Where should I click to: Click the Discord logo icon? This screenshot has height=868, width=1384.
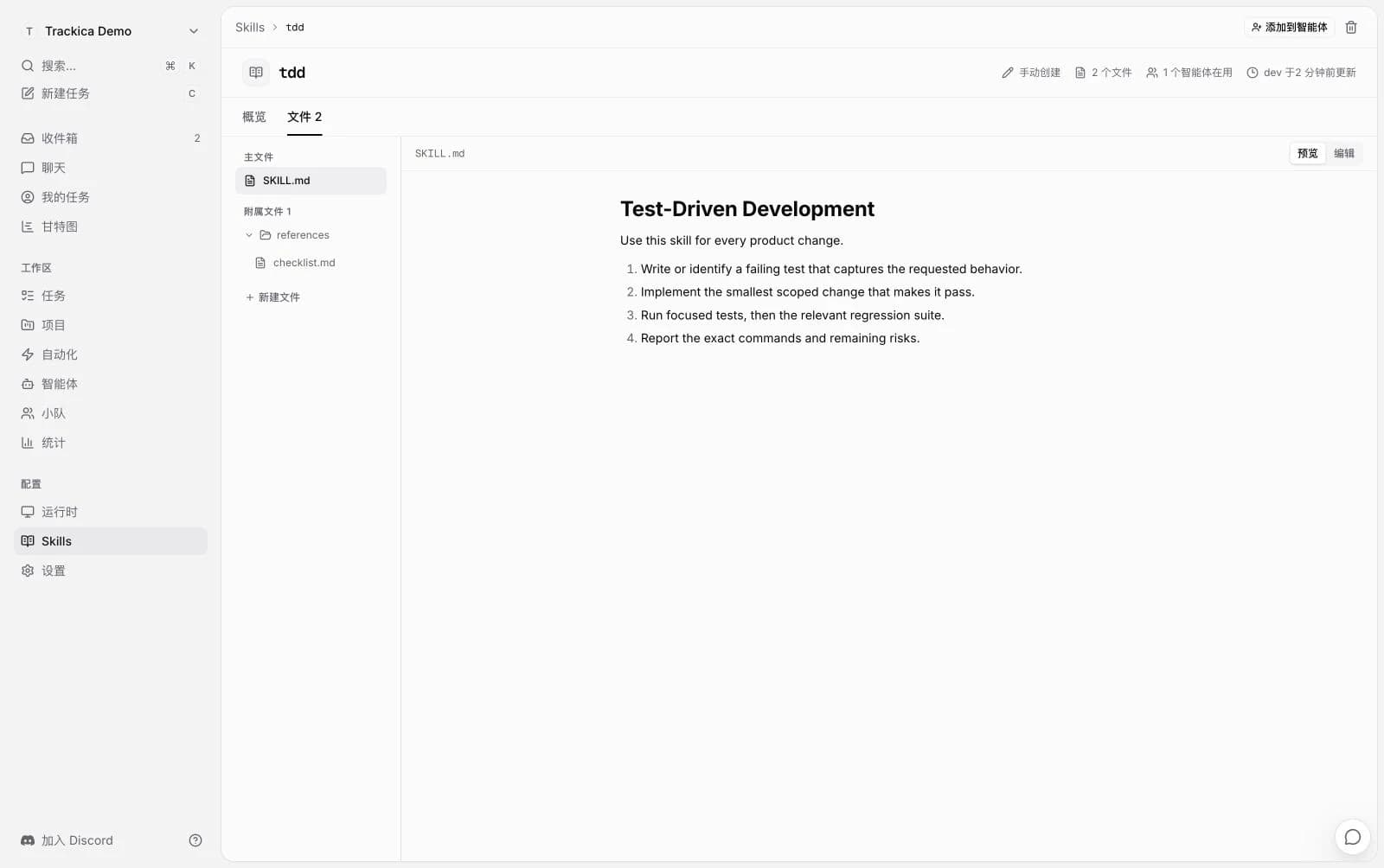28,840
